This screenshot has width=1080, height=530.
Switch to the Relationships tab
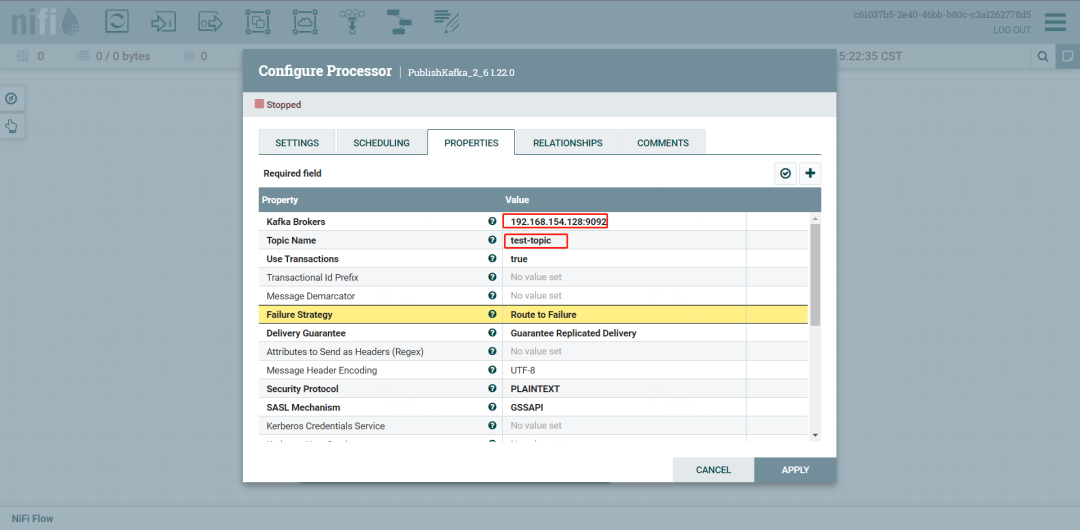coord(568,143)
